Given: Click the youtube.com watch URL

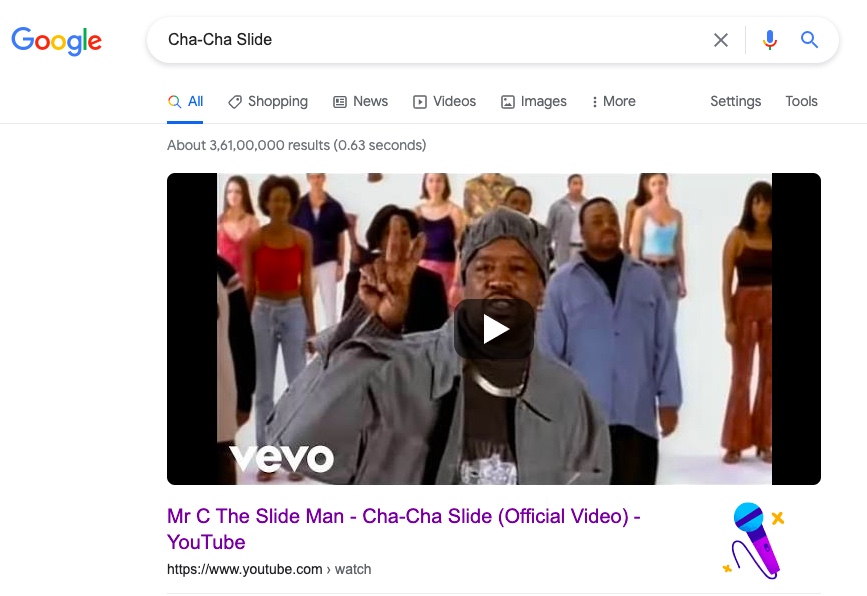Looking at the screenshot, I should 269,569.
